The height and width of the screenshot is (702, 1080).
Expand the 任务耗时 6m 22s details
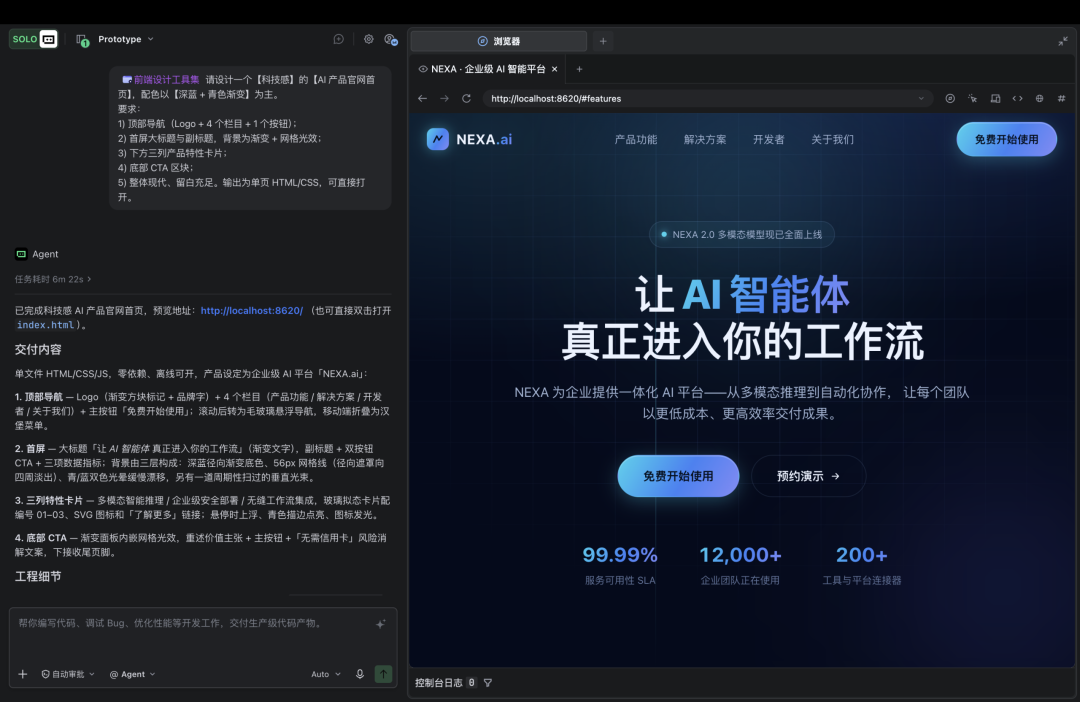point(53,279)
